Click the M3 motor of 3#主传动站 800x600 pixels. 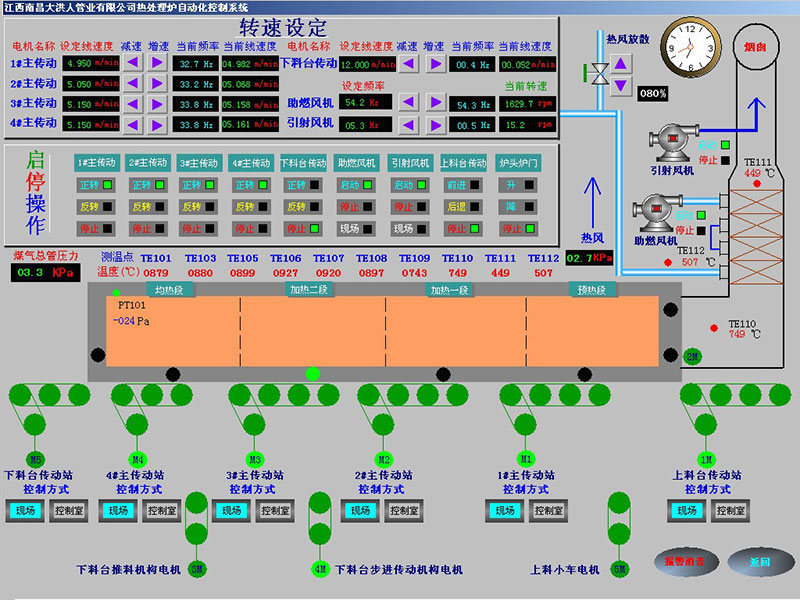click(254, 432)
